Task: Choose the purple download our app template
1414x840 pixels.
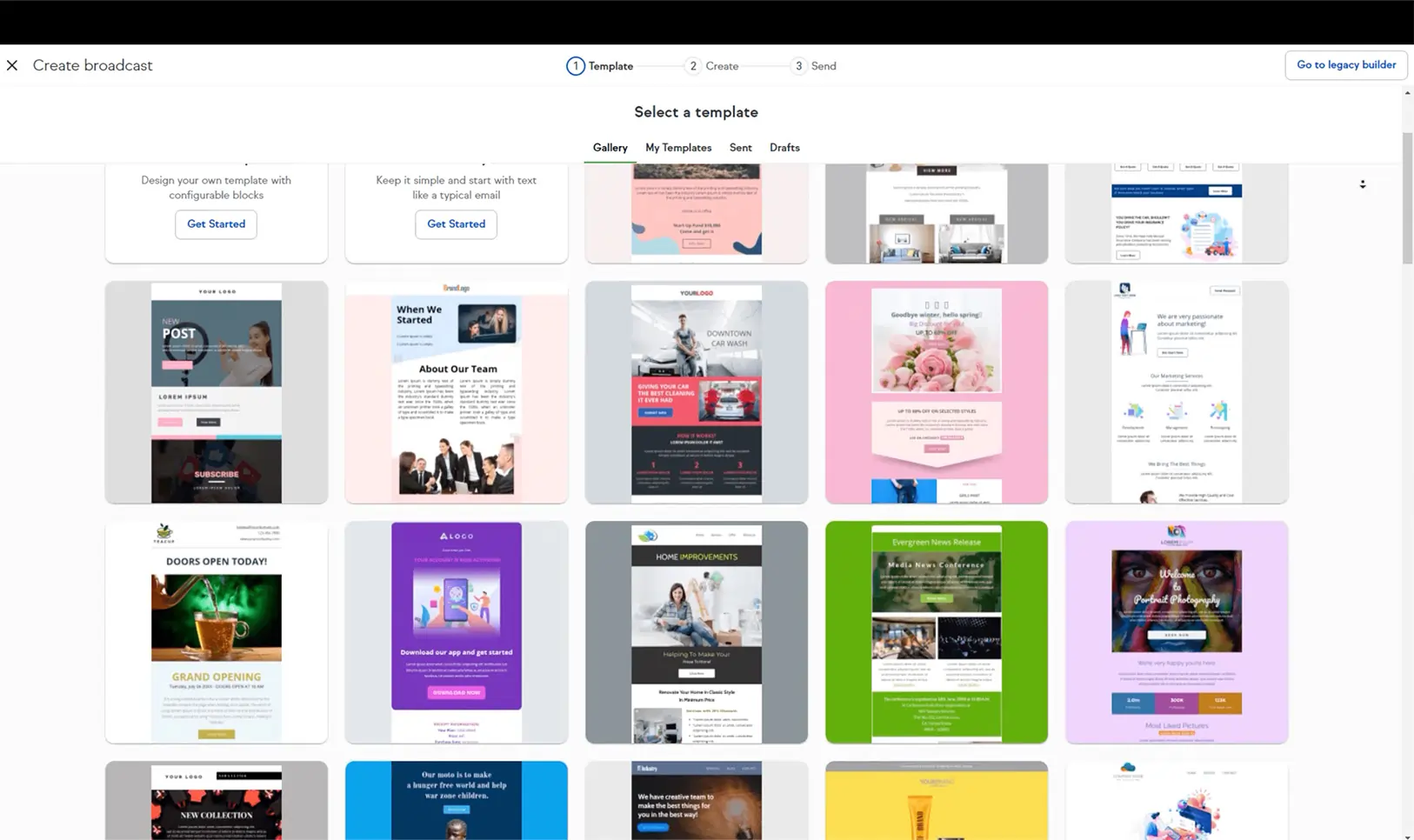Action: point(457,632)
